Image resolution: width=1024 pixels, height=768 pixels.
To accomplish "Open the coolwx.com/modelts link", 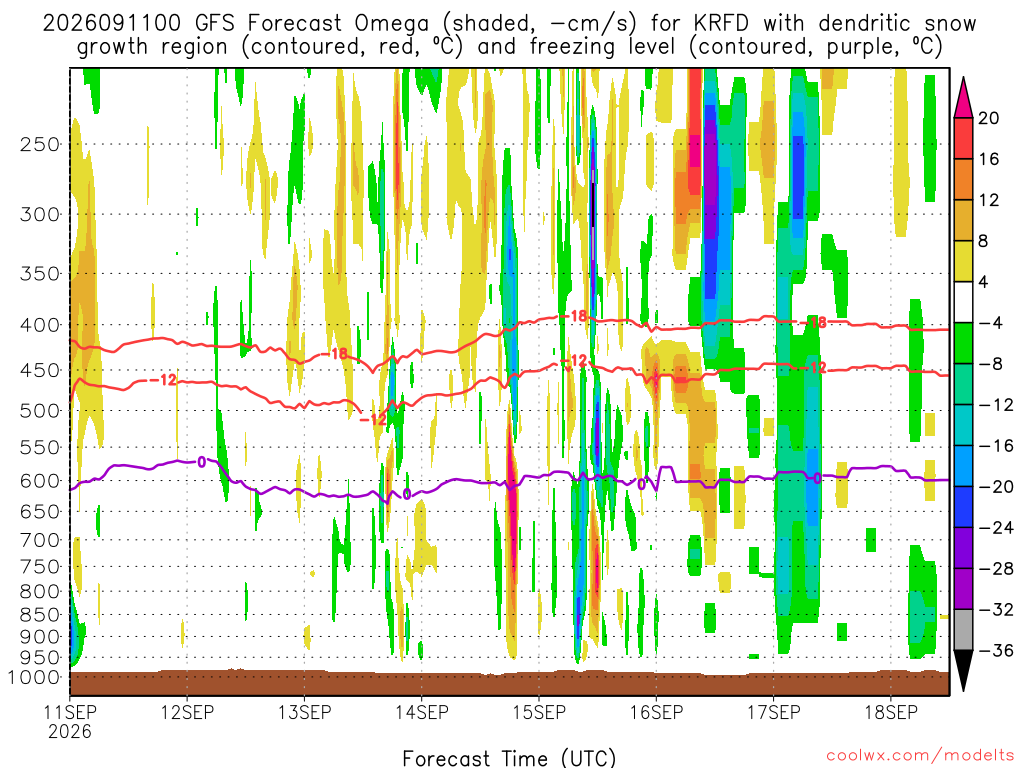I will point(920,756).
